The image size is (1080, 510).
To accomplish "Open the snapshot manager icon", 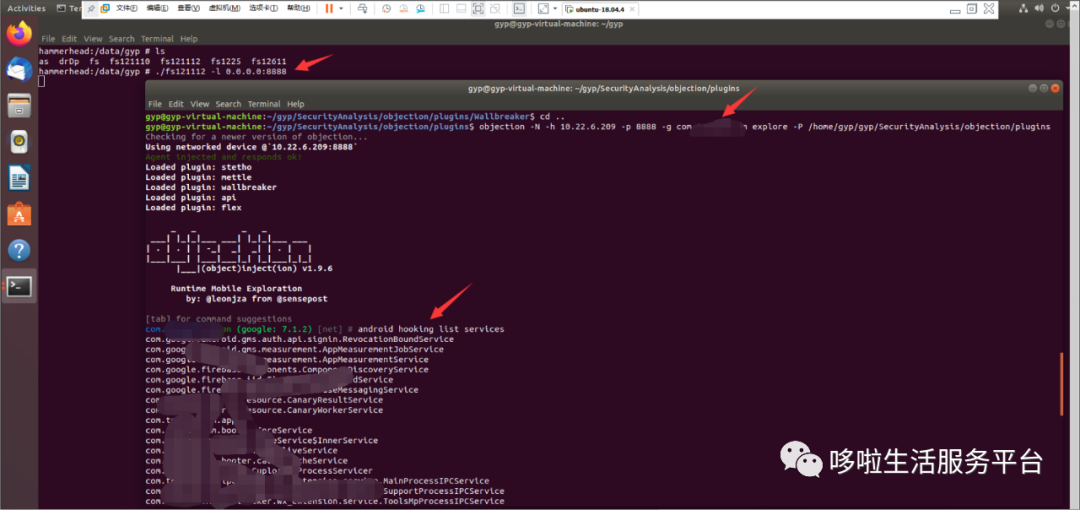I will tap(419, 9).
